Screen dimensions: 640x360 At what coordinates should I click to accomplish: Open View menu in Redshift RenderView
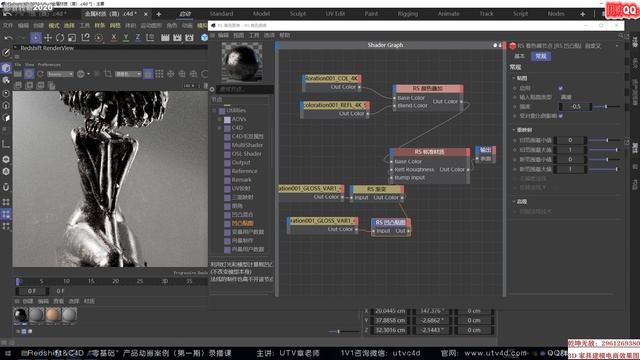(29, 64)
